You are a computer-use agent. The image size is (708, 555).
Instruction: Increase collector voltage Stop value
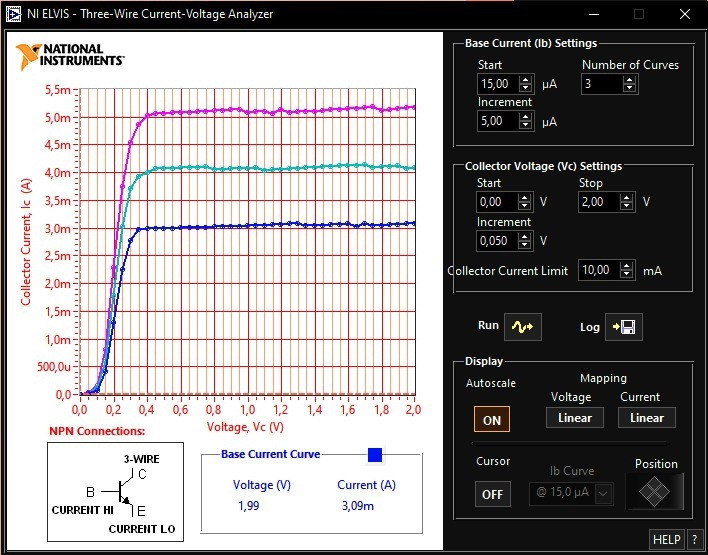[x=626, y=198]
